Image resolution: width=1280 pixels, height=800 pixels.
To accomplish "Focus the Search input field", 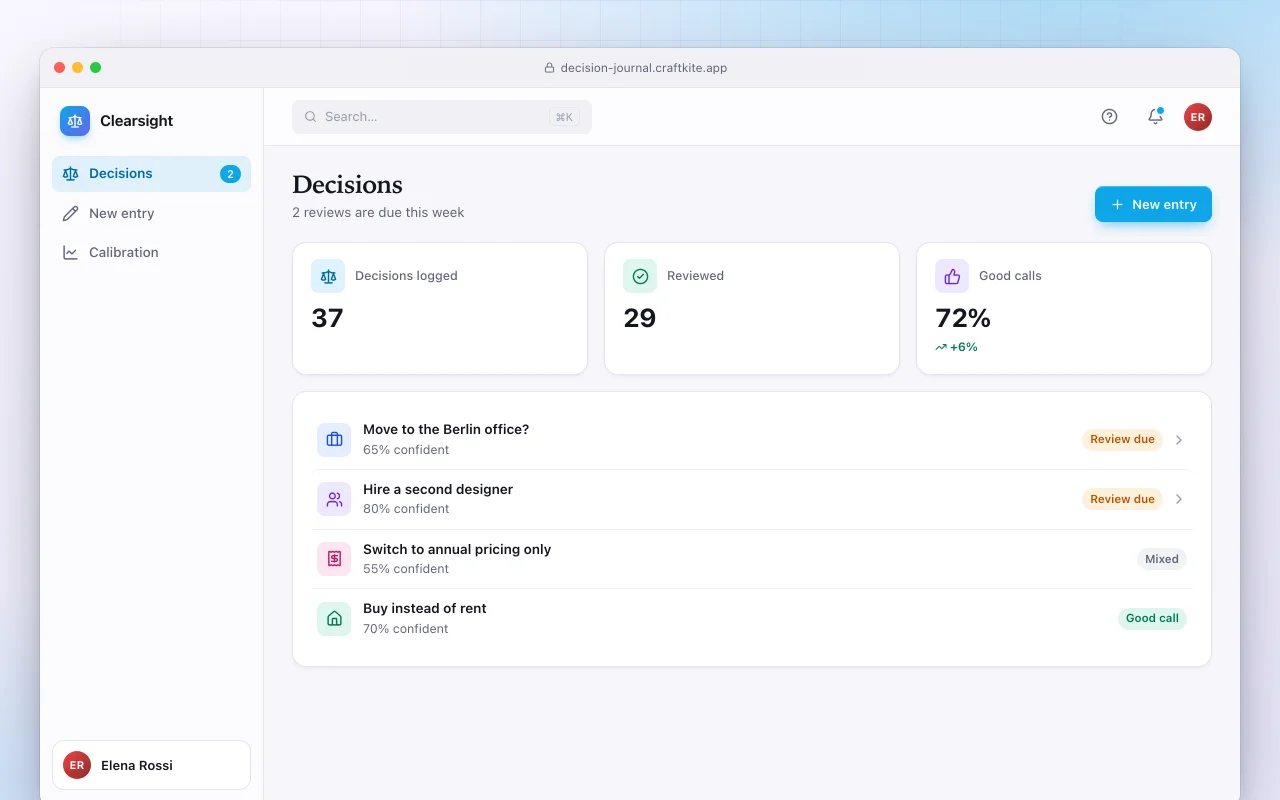I will click(442, 117).
